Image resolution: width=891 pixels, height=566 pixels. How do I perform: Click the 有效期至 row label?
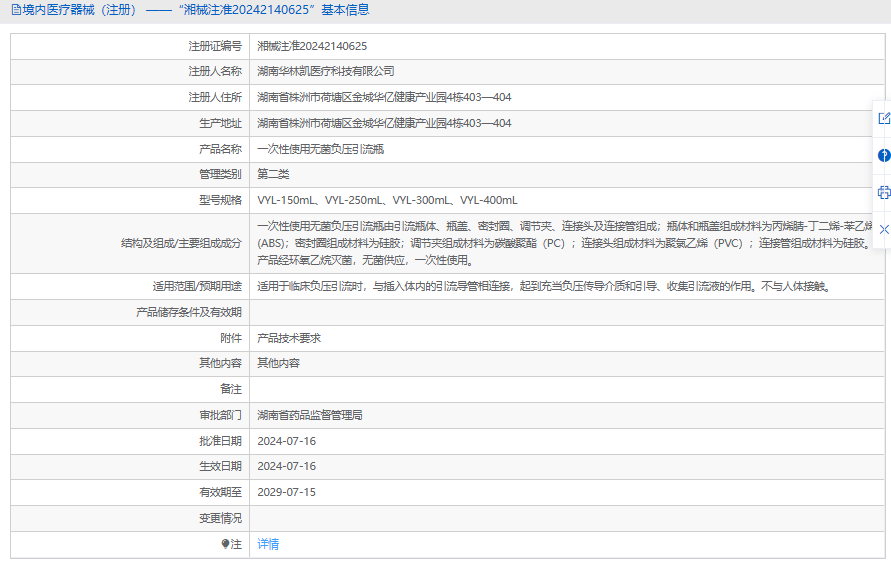pos(220,492)
